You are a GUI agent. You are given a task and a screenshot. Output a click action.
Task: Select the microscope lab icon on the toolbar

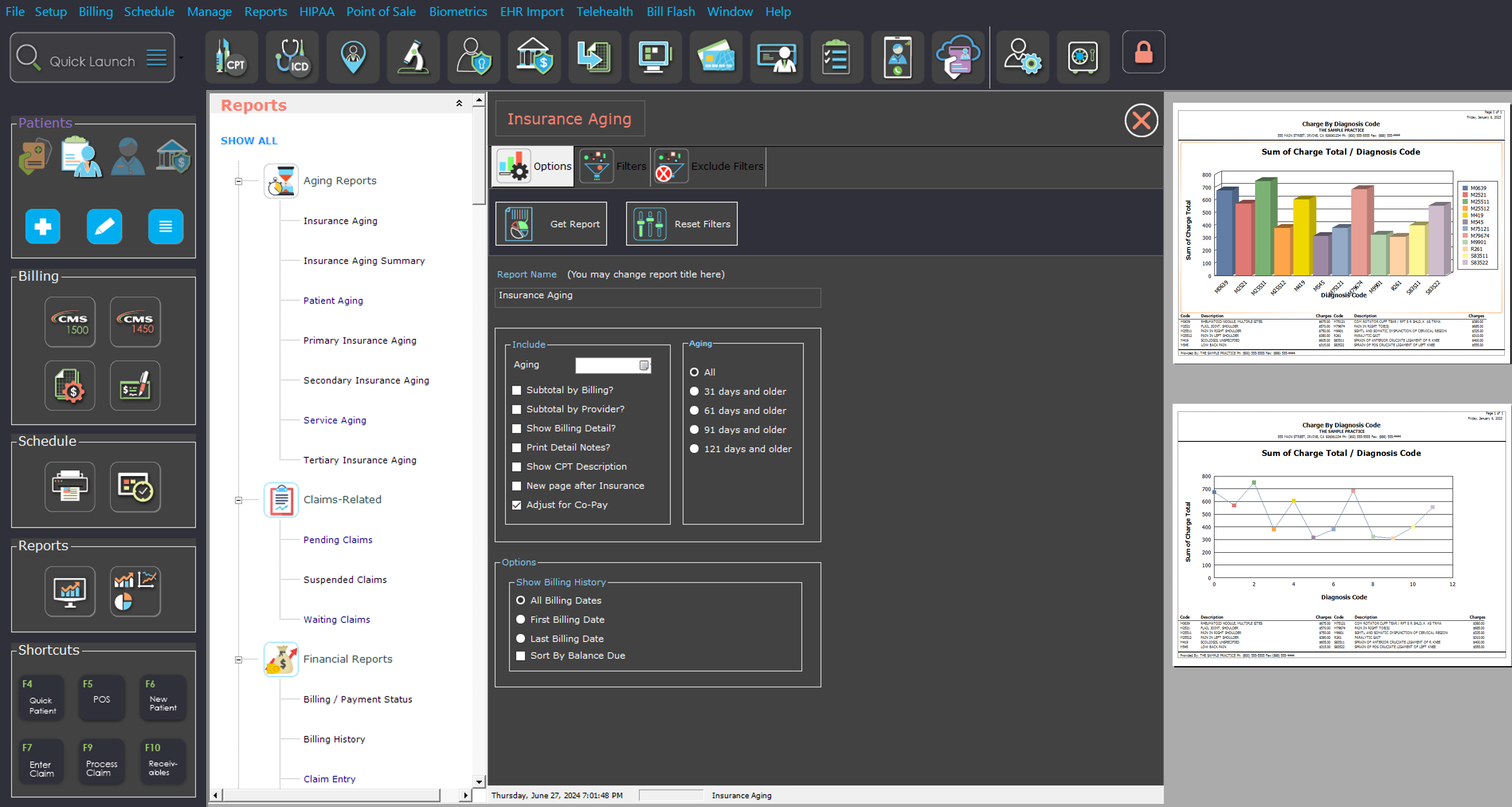pyautogui.click(x=413, y=57)
